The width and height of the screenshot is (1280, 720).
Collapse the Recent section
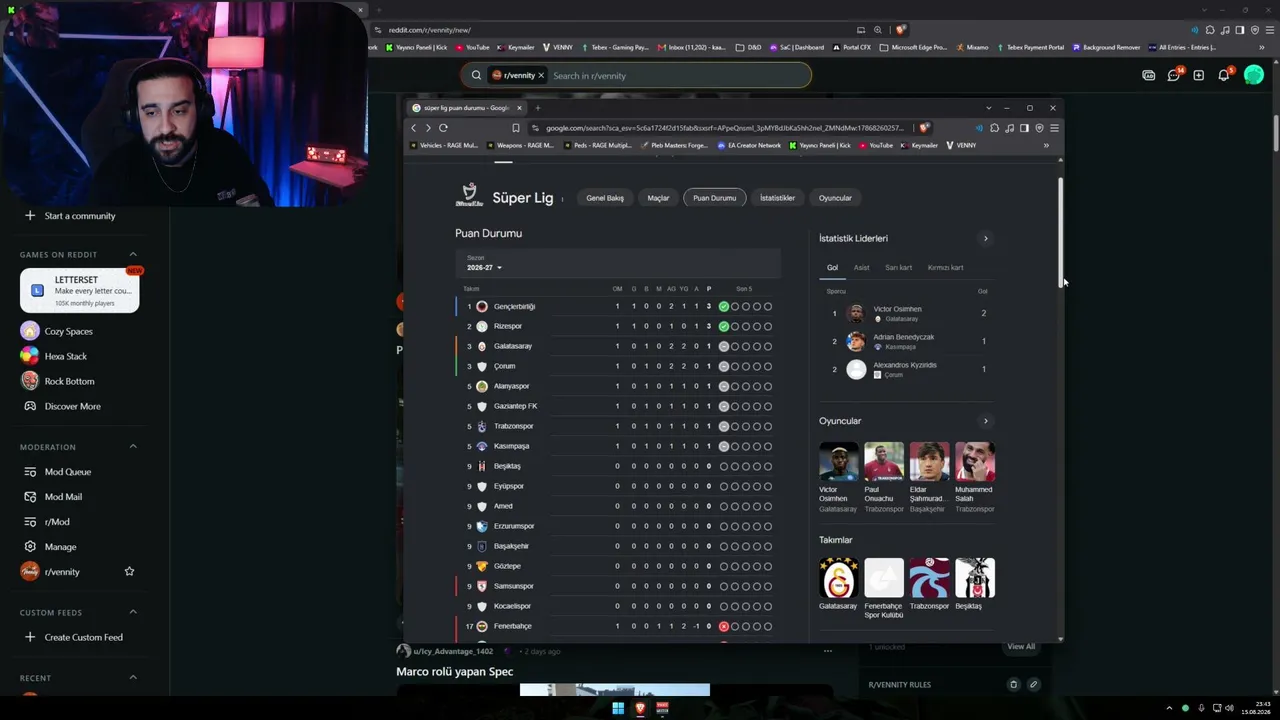(x=133, y=677)
